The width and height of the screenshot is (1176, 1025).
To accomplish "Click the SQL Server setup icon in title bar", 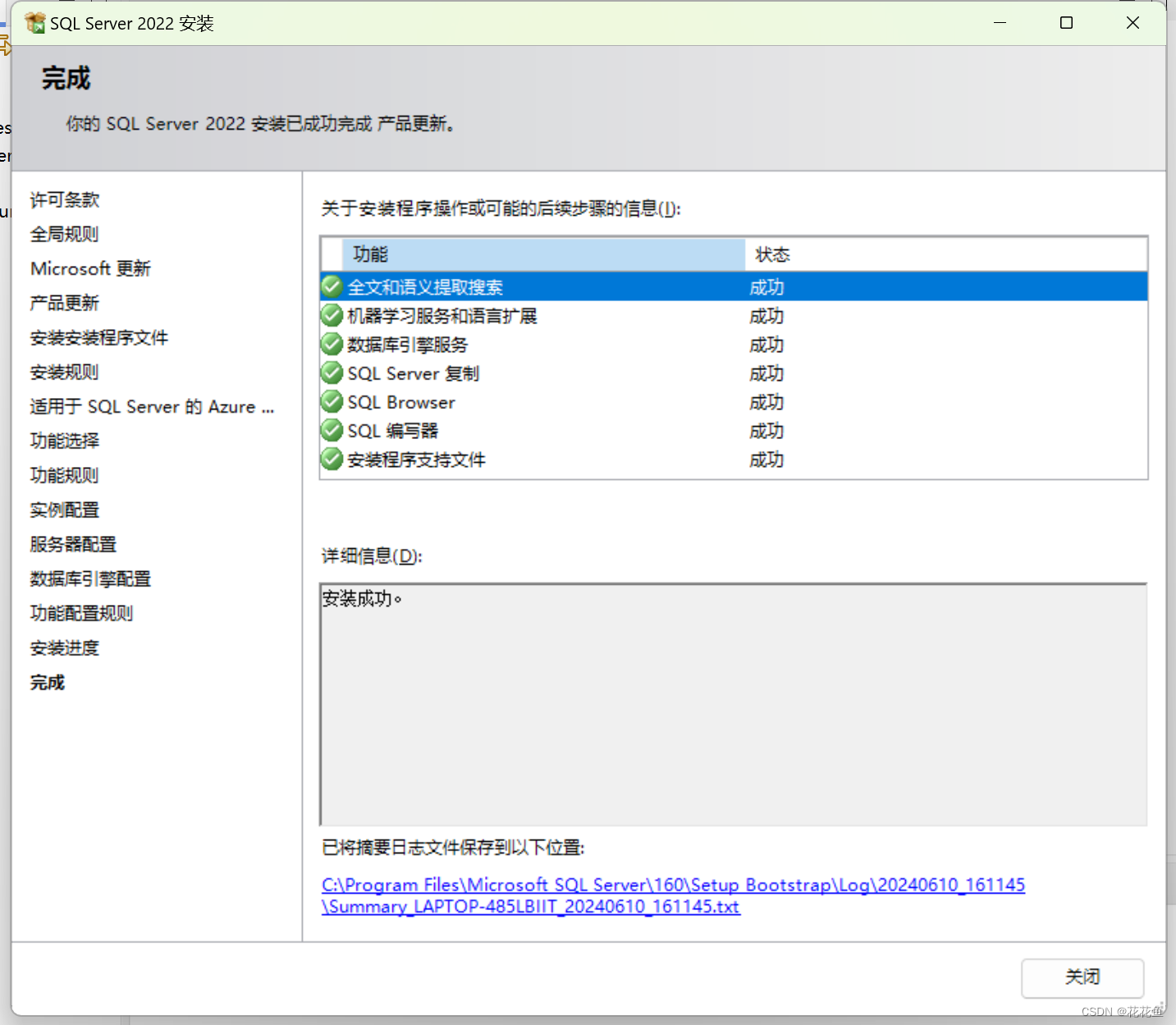I will (x=35, y=23).
